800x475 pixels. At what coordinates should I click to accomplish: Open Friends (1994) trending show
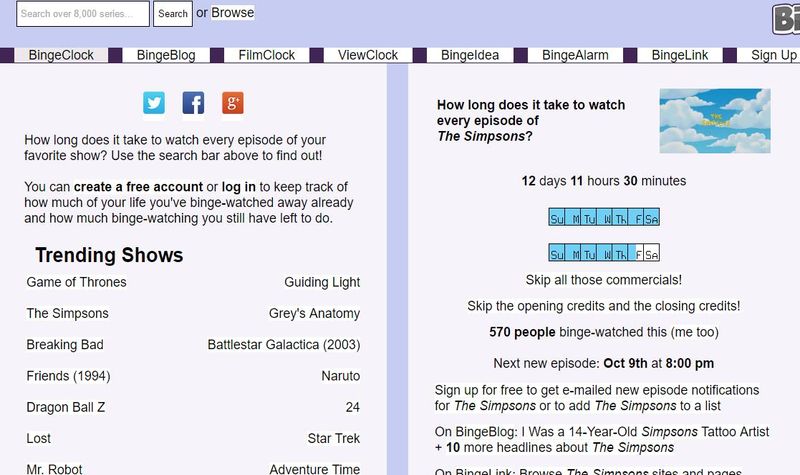(x=68, y=376)
